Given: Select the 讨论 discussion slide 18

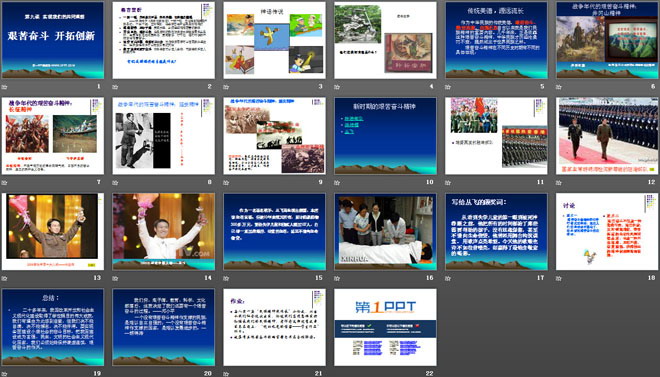Looking at the screenshot, I should [x=607, y=231].
